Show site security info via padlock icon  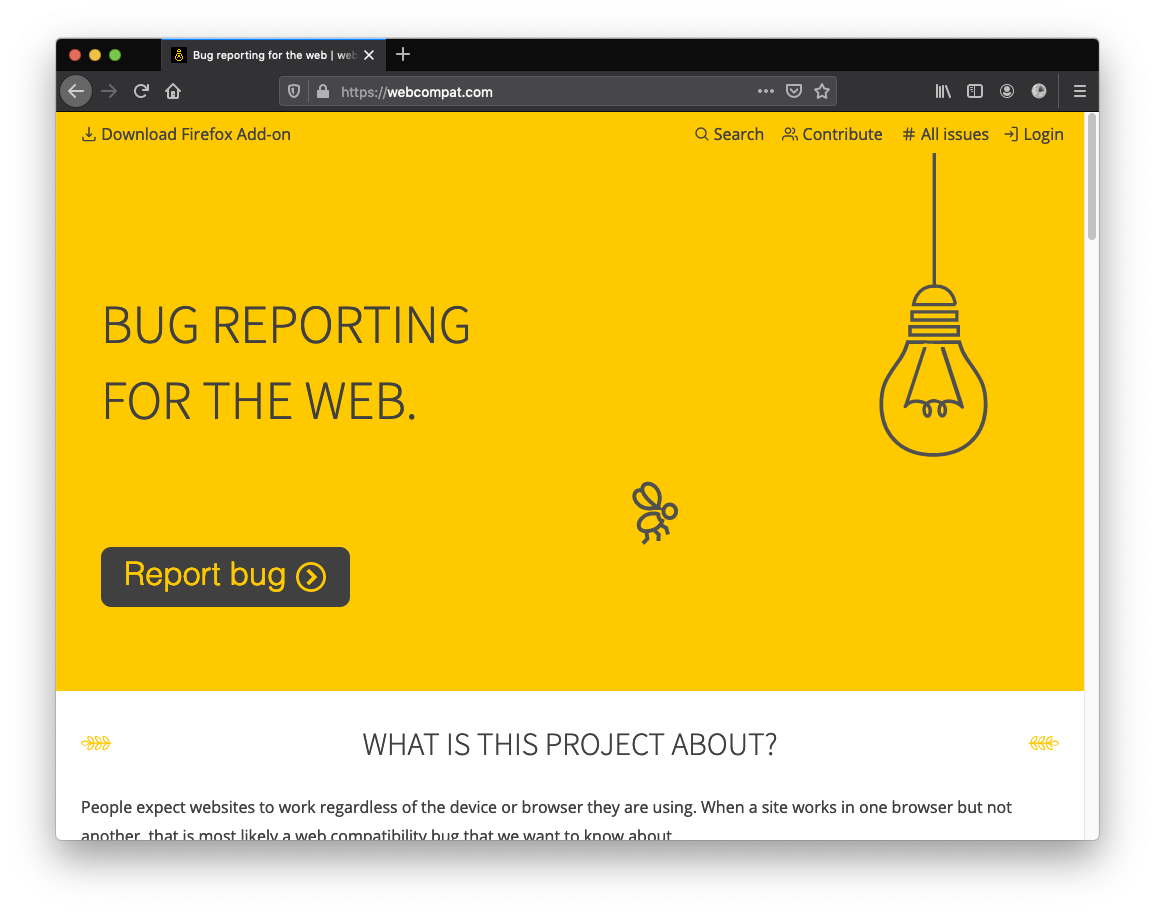tap(322, 91)
